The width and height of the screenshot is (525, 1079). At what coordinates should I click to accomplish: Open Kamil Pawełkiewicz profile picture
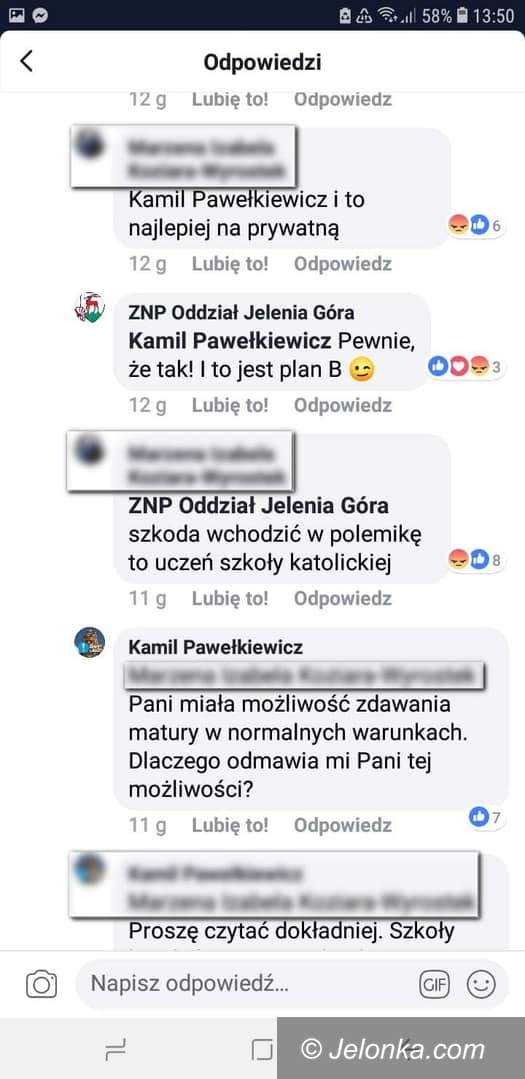[89, 642]
